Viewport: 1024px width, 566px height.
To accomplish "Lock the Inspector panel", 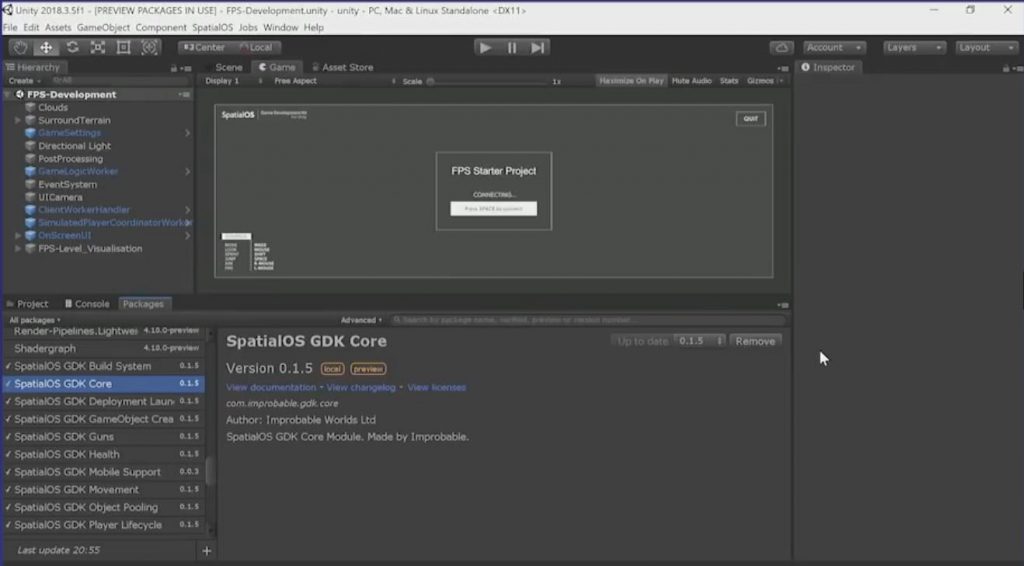I will tap(1006, 68).
